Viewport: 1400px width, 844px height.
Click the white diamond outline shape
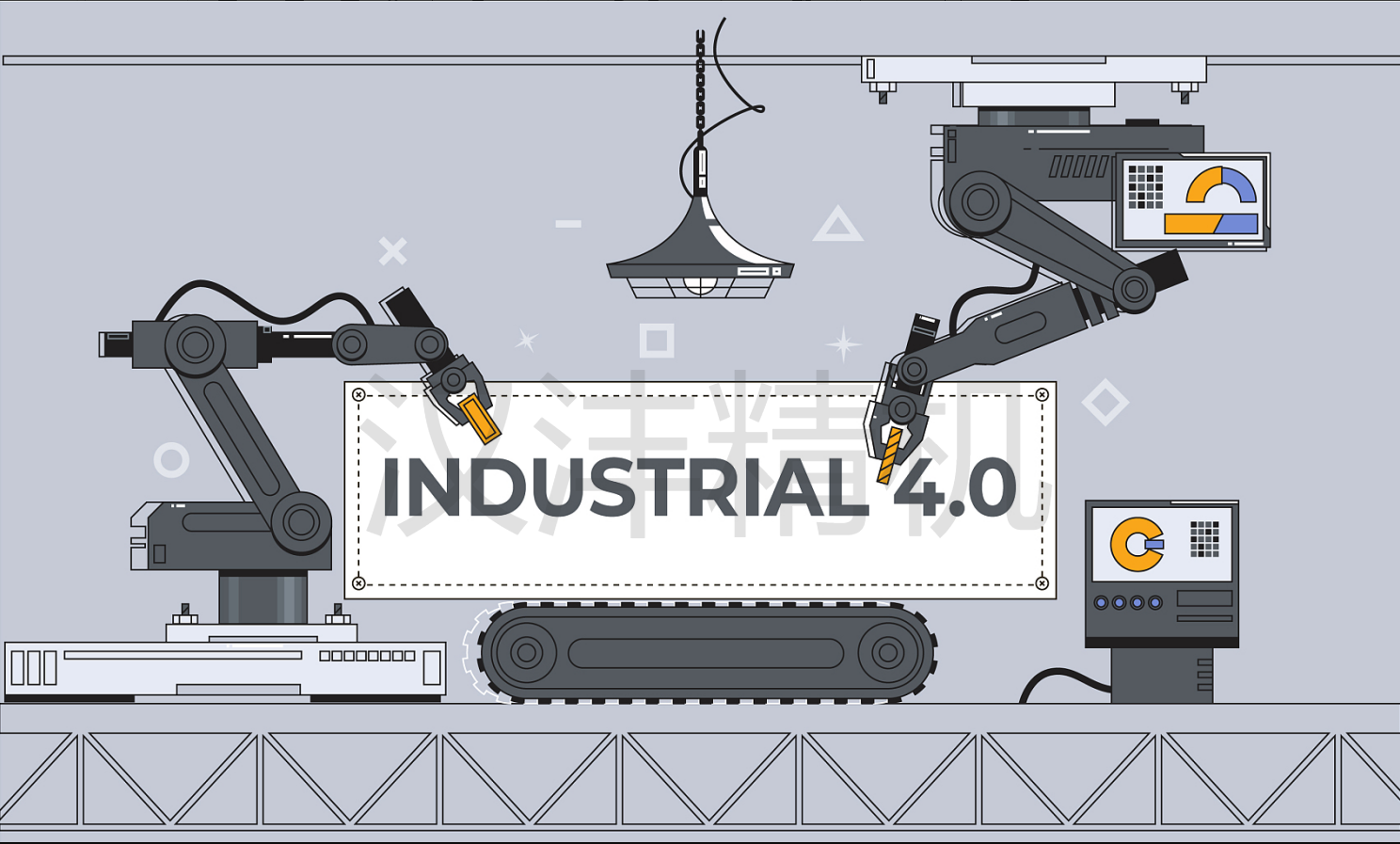click(x=1105, y=402)
